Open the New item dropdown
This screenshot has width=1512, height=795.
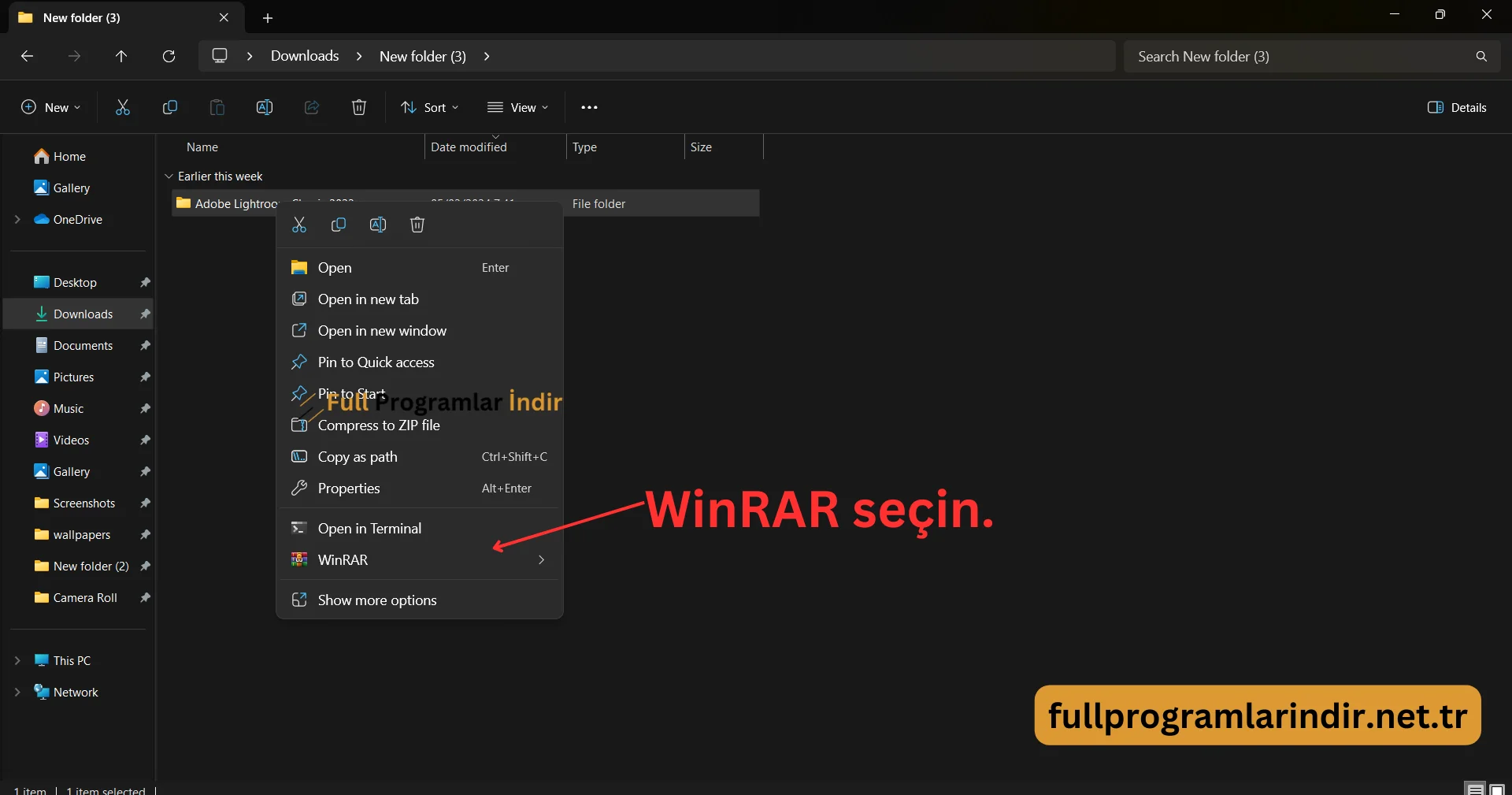pos(51,107)
